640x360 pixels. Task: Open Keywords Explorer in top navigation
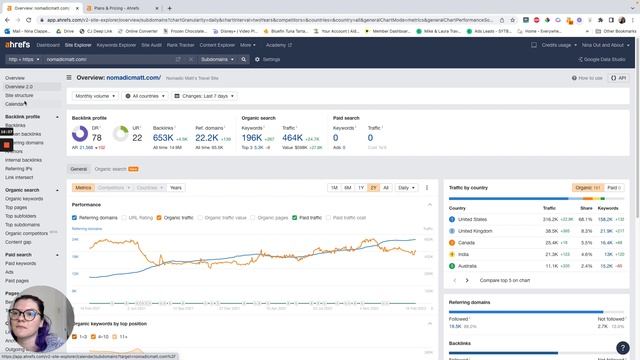coord(116,45)
